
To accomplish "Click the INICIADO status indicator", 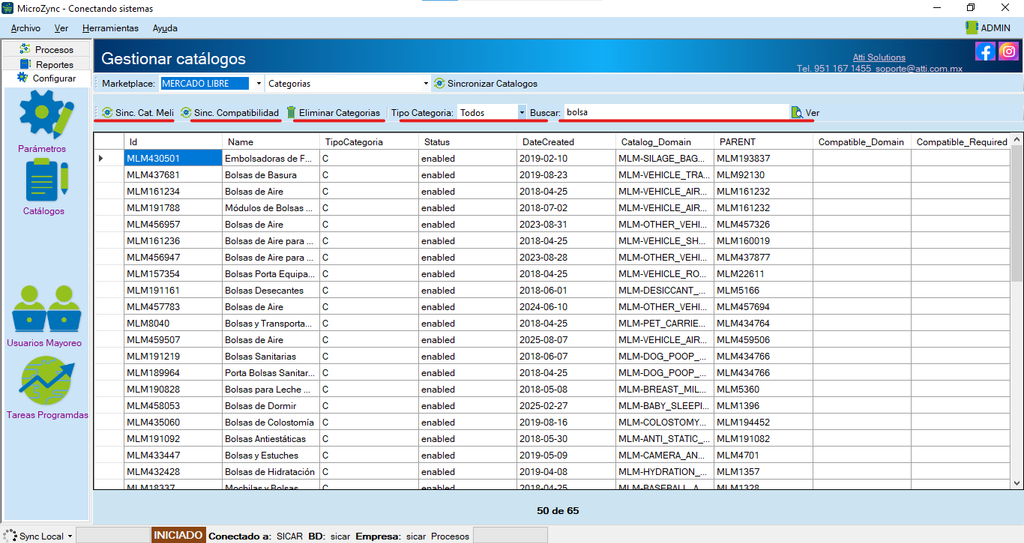I will (x=178, y=535).
